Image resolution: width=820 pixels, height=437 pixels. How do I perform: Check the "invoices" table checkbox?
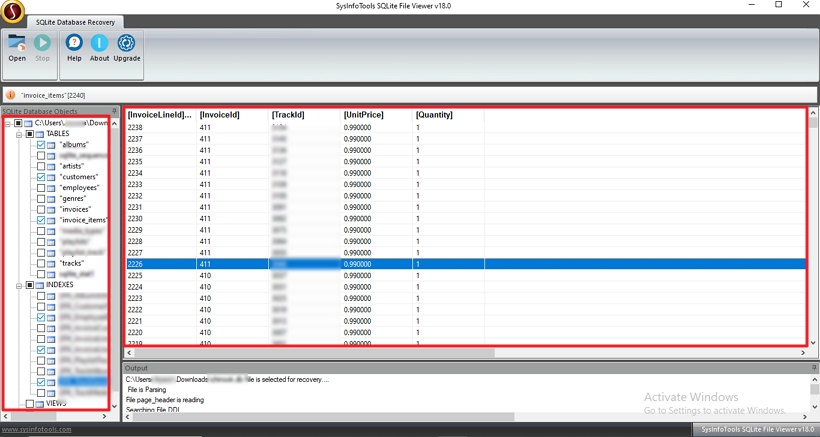click(41, 209)
